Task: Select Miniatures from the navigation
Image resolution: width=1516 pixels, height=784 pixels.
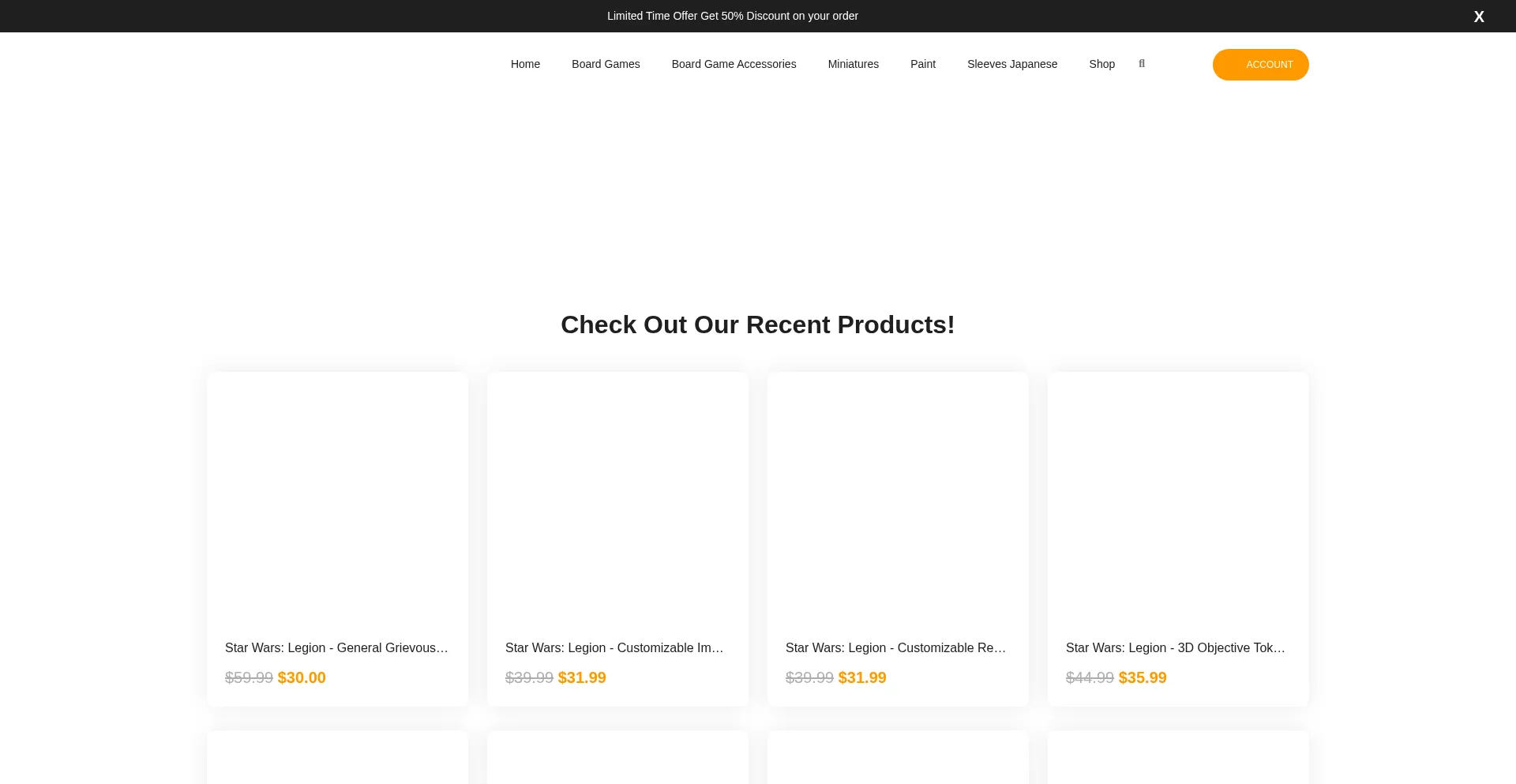Action: pyautogui.click(x=853, y=64)
